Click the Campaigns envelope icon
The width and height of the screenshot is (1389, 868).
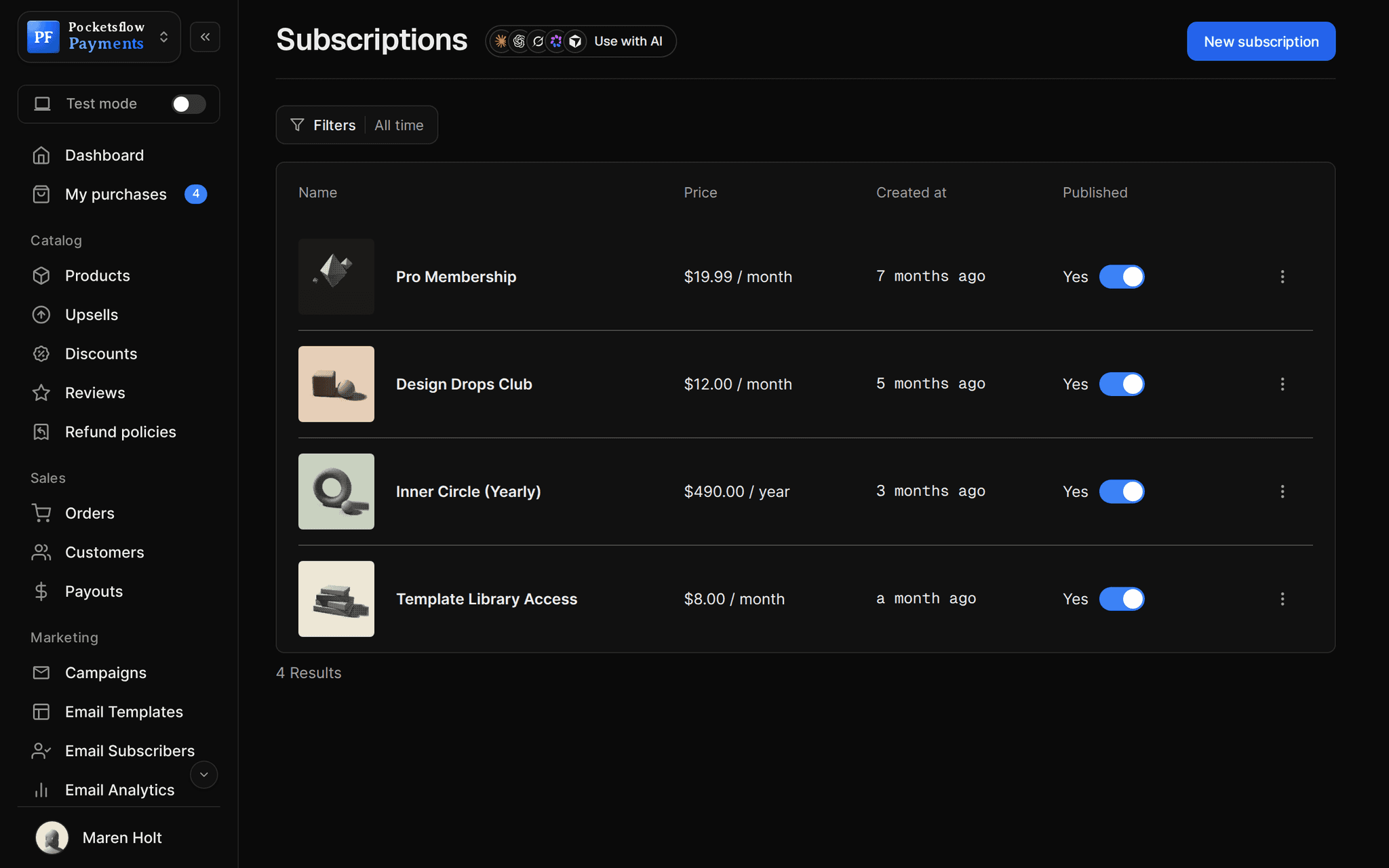pyautogui.click(x=41, y=673)
